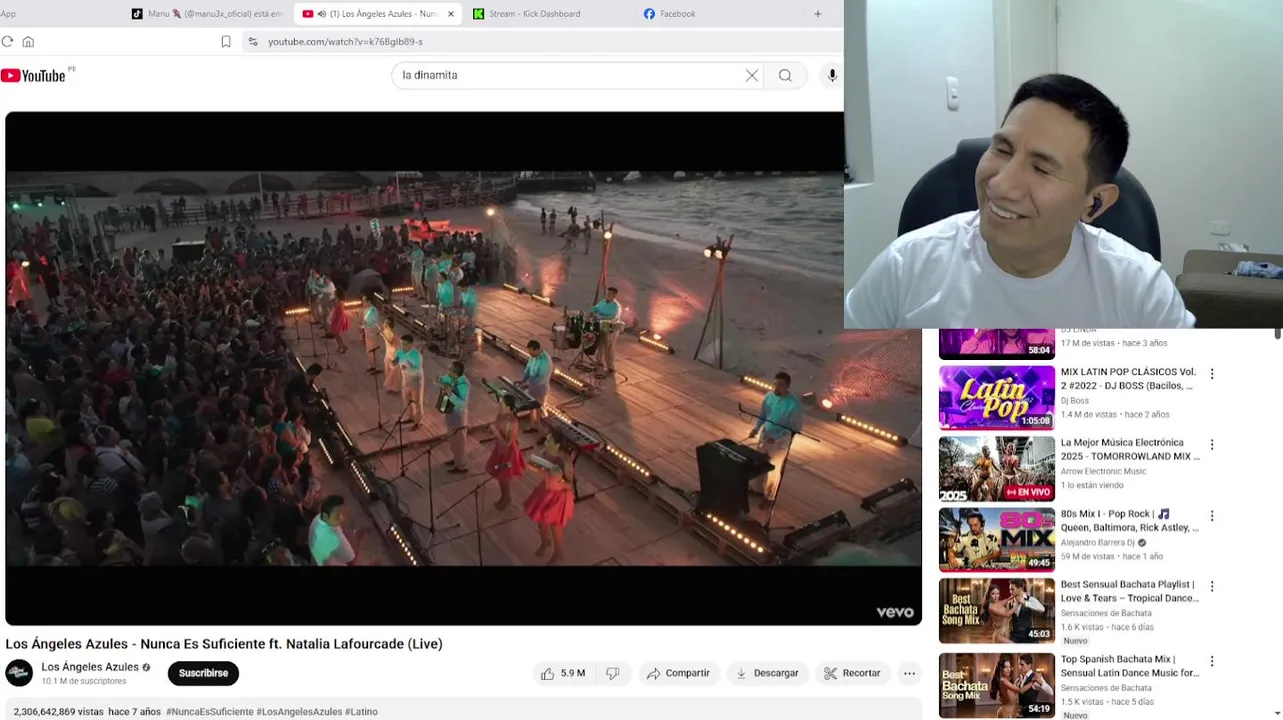Open the 58:04 video thumbnail at top
This screenshot has height=720, width=1283.
coord(997,343)
